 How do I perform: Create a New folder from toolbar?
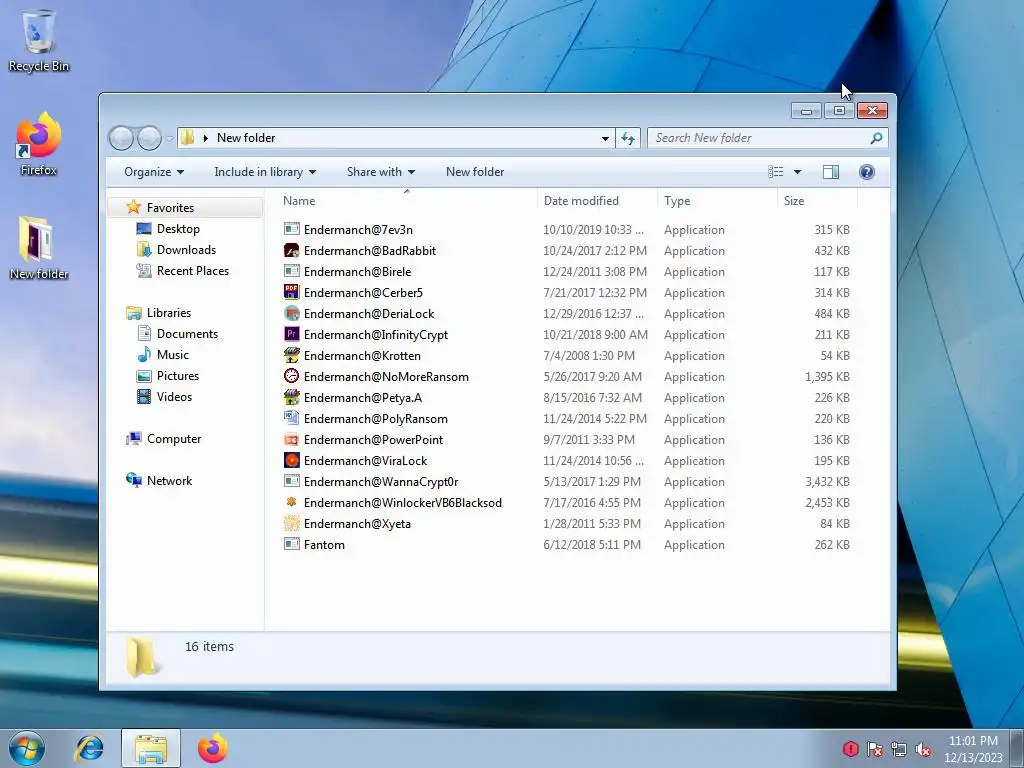tap(475, 172)
